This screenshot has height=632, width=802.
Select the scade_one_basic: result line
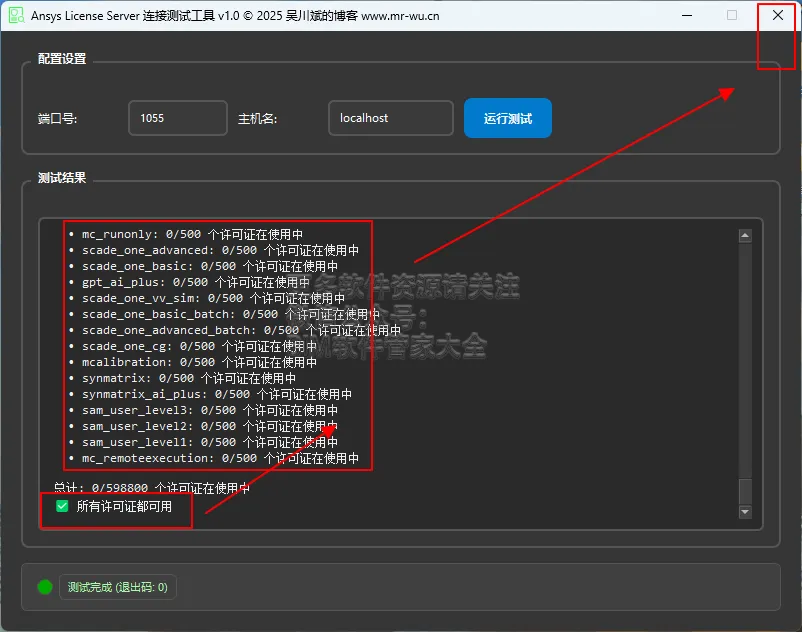(204, 266)
